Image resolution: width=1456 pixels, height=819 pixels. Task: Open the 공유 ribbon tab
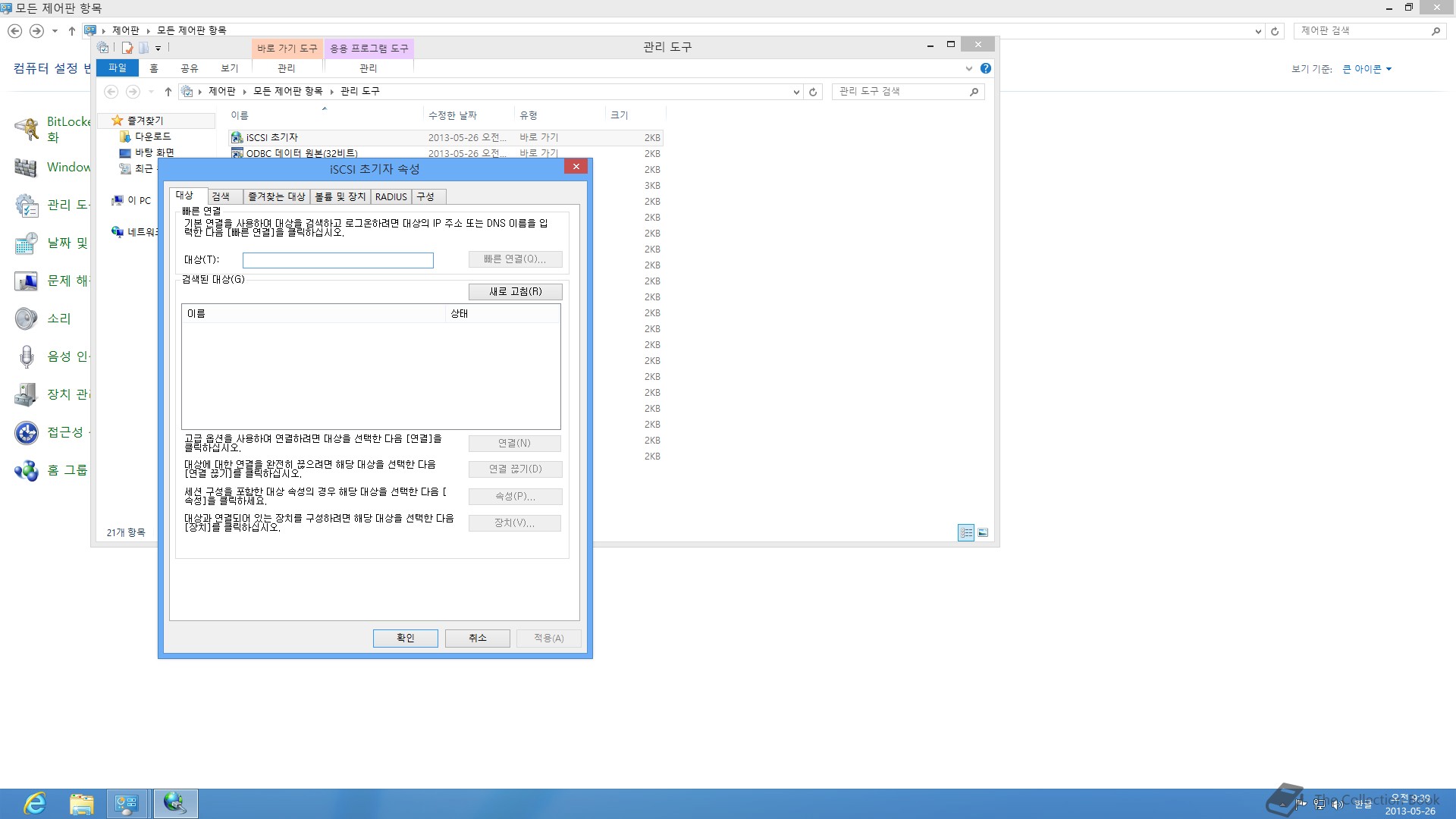(190, 68)
